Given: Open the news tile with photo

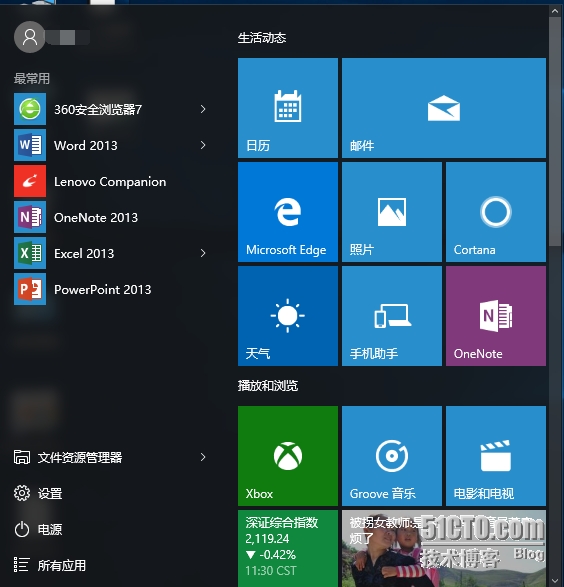Looking at the screenshot, I should [444, 548].
